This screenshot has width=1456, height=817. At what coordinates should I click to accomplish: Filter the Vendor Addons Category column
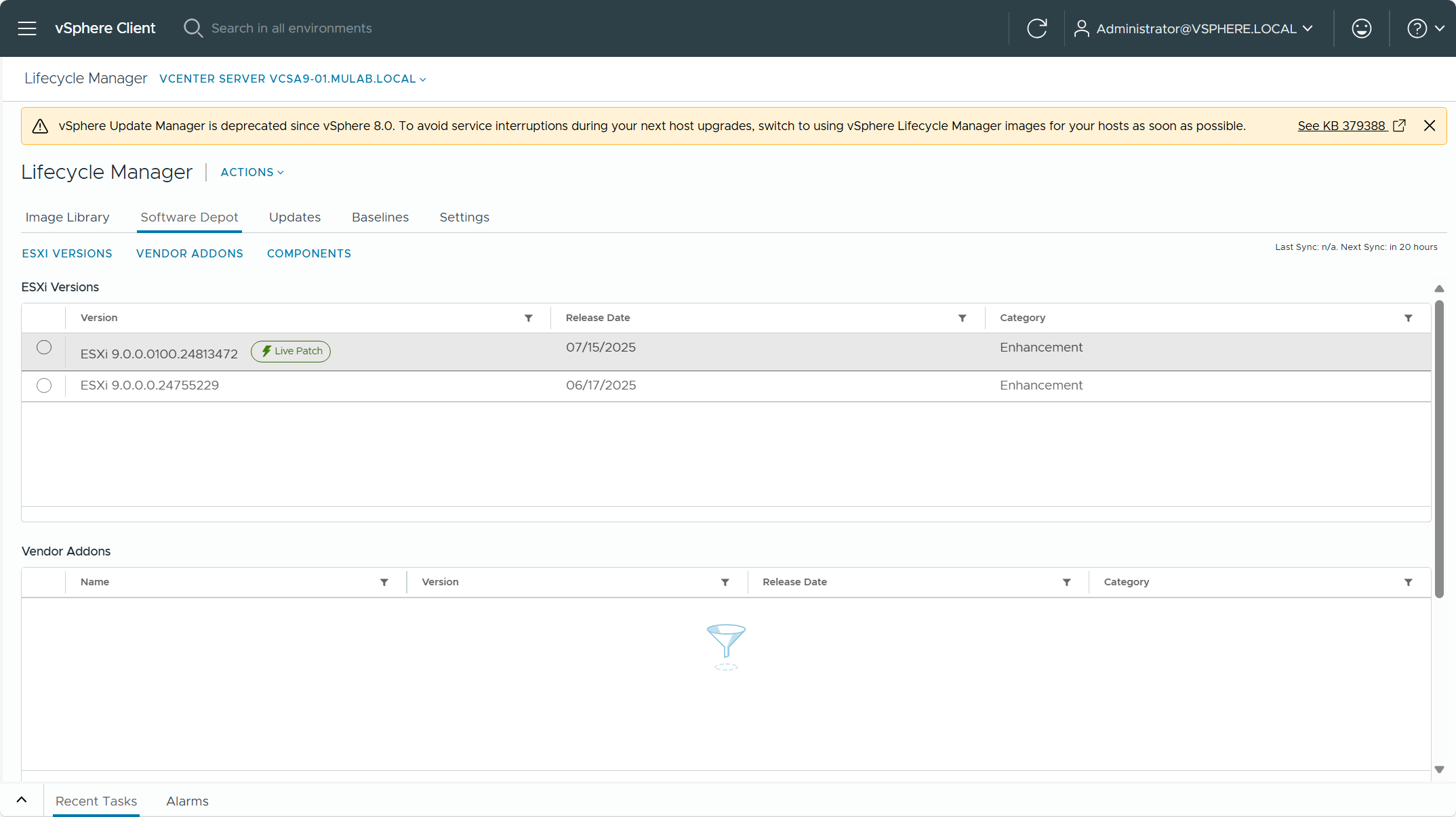[x=1408, y=583]
